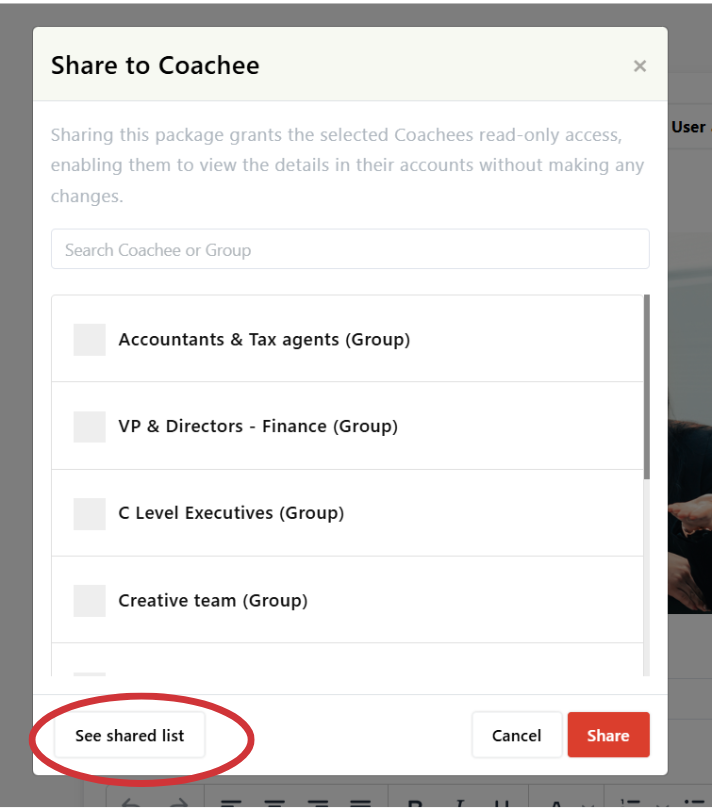The image size is (712, 811).
Task: Toggle italic formatting in editor toolbar
Action: 460,803
